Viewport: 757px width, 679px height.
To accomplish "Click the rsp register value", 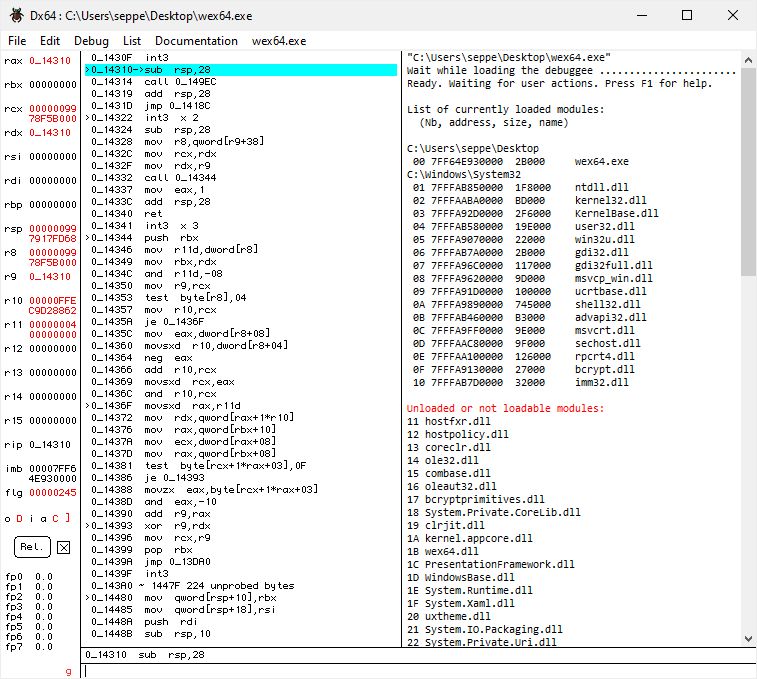I will pos(53,233).
